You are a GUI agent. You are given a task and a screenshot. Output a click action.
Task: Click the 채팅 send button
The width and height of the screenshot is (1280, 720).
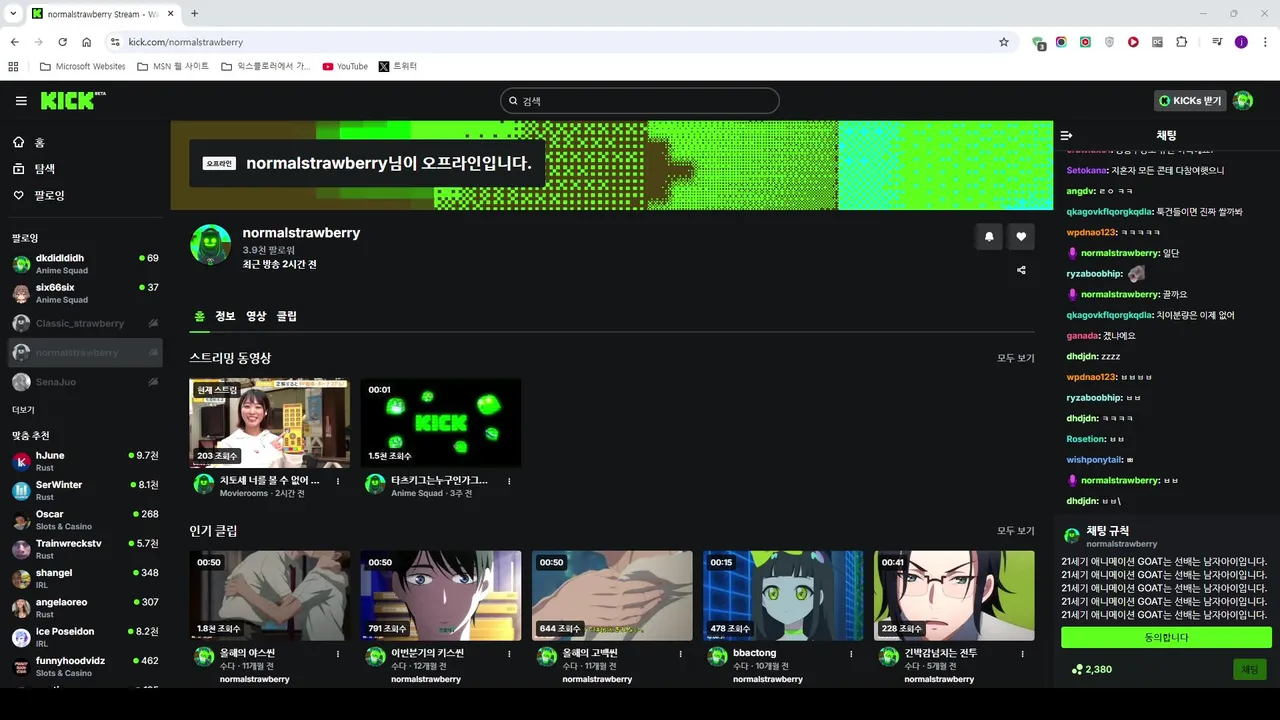(x=1250, y=669)
